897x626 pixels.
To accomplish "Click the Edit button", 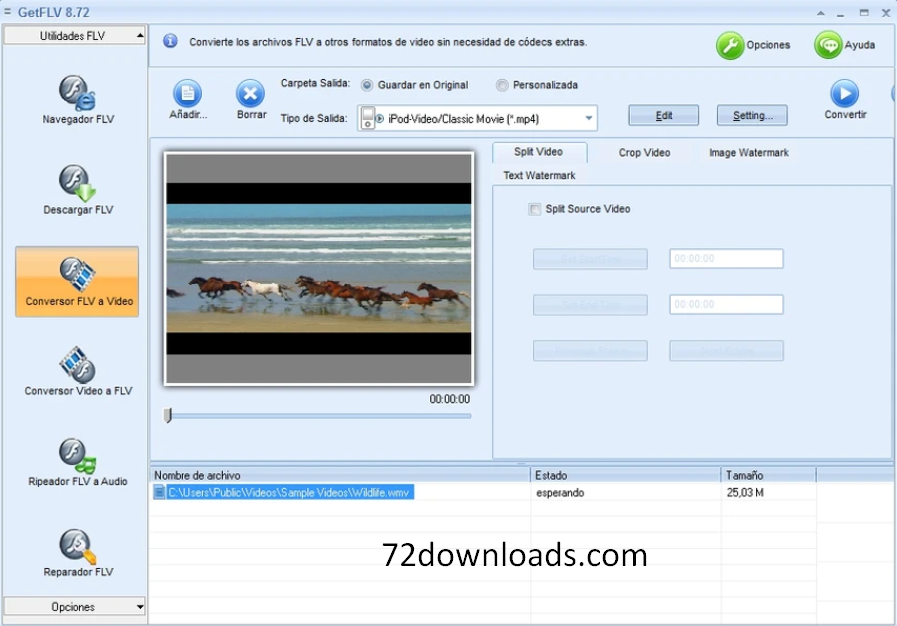I will point(663,116).
